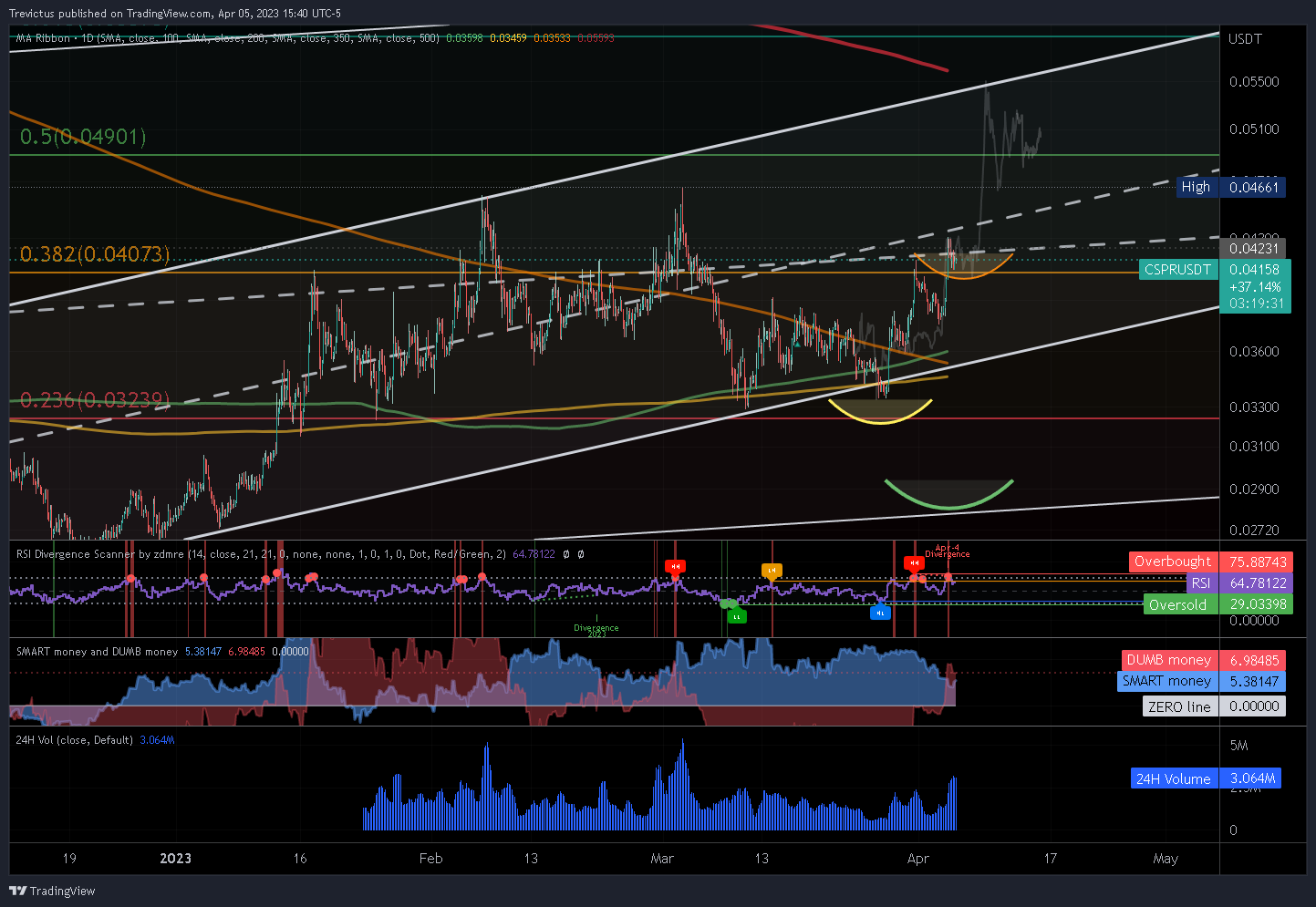1316x907 pixels.
Task: Click the 0.236(0.03239) Fibonacci level label
Action: tap(95, 399)
